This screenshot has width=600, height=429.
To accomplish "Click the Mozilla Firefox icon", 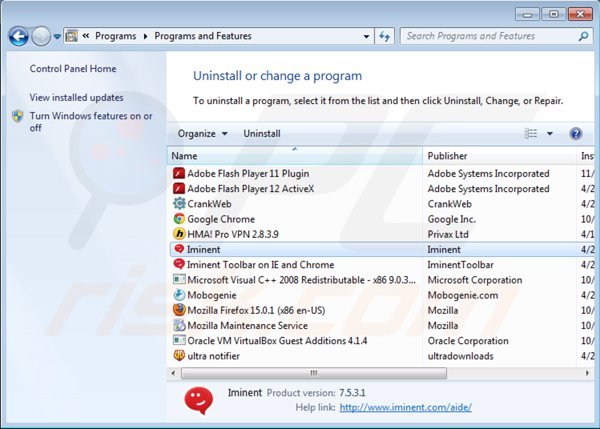I will [179, 310].
